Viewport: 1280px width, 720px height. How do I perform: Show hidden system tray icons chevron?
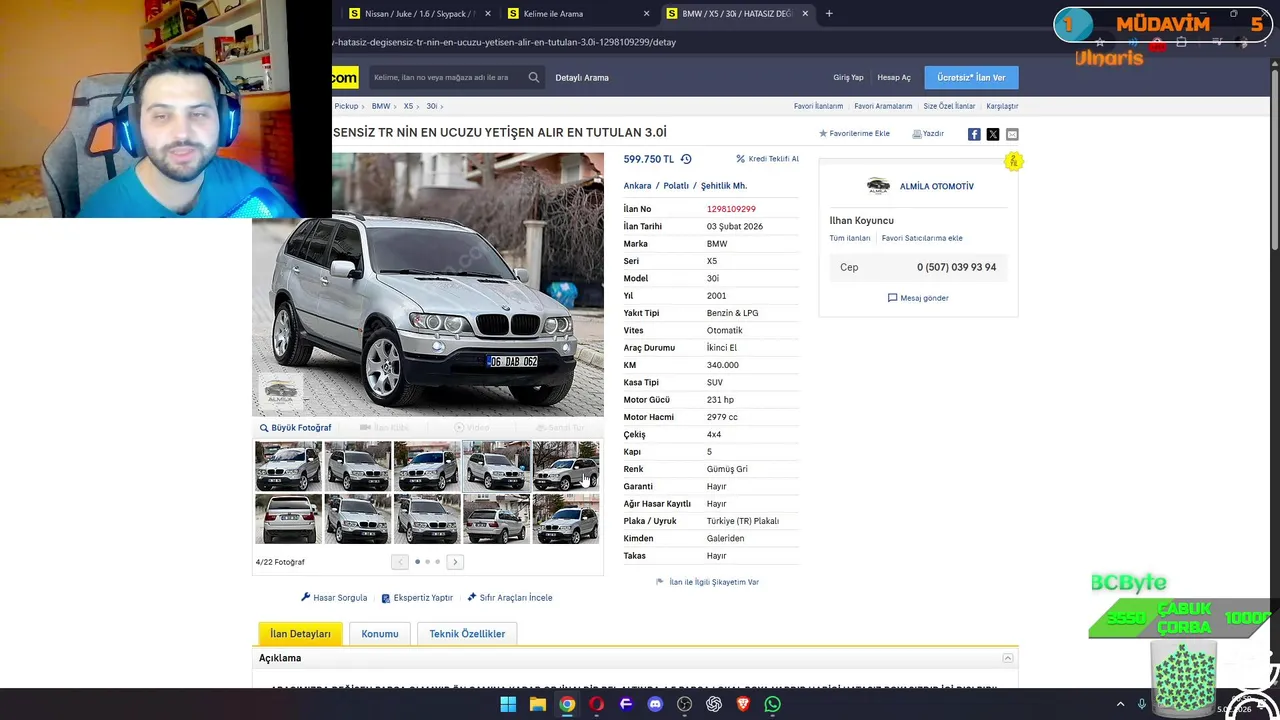1120,704
